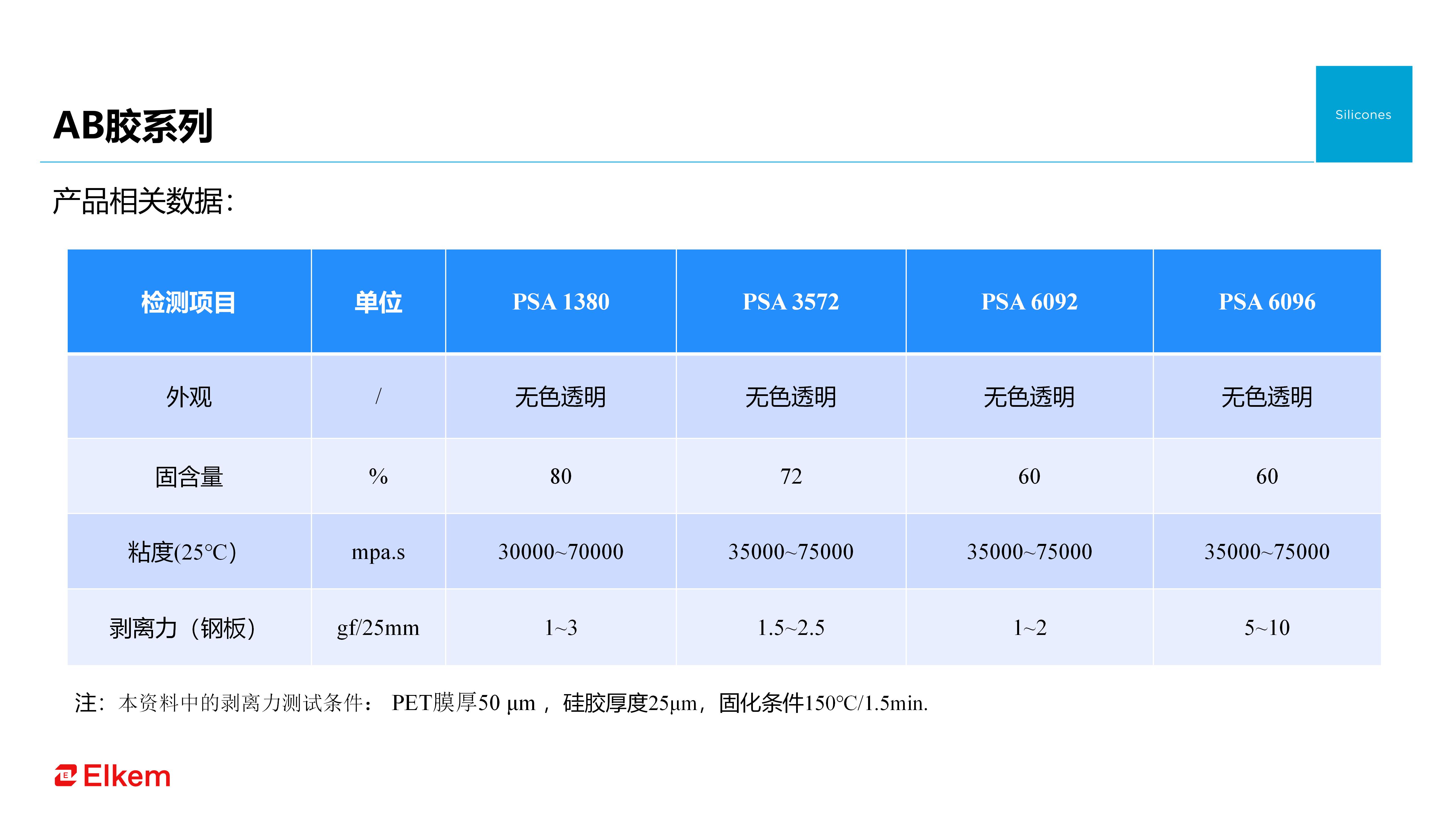Screen dimensions: 1456x819
Task: Click the 产品相关数据 subtitle text
Action: click(143, 201)
